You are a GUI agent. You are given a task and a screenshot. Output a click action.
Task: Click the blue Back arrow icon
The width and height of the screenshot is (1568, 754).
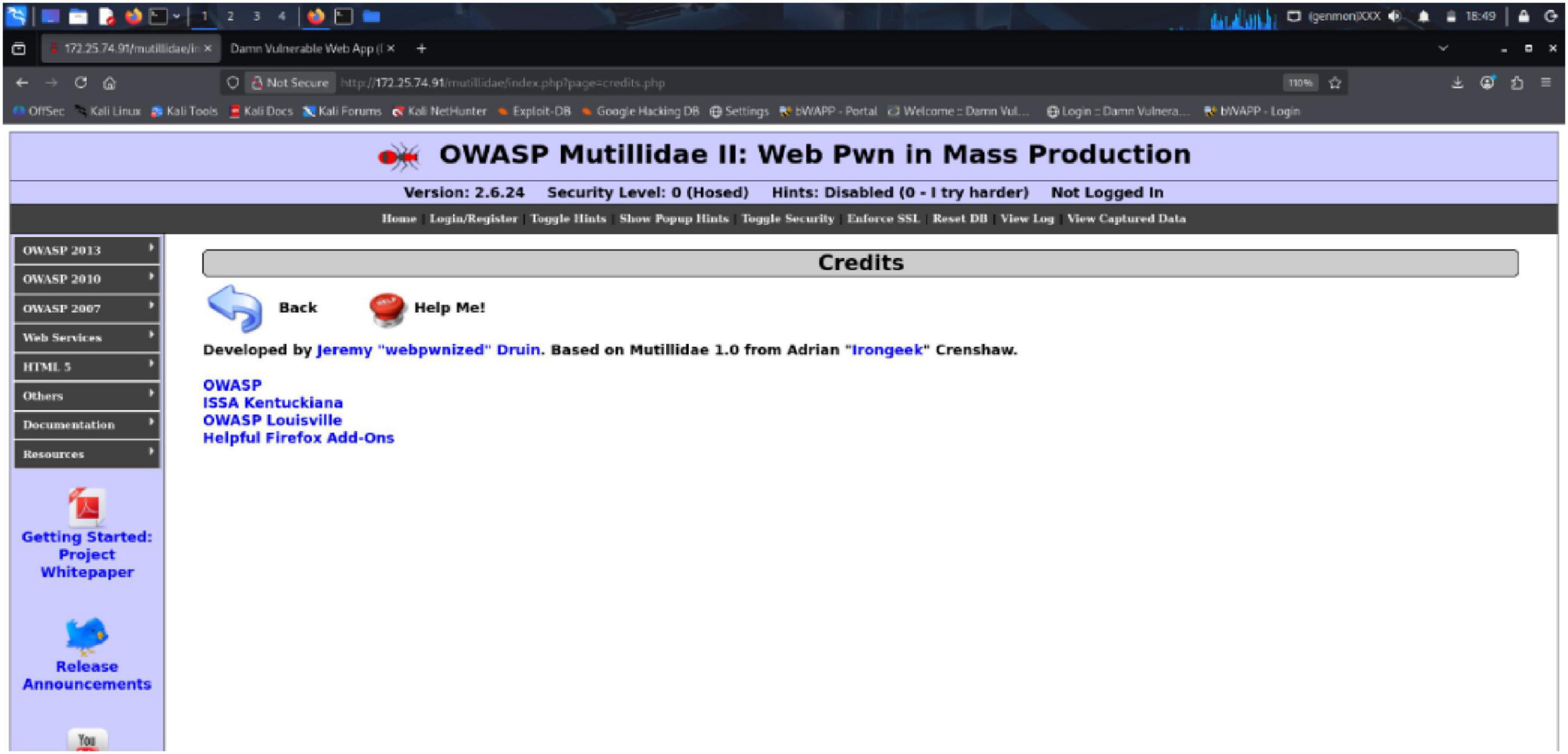click(235, 308)
